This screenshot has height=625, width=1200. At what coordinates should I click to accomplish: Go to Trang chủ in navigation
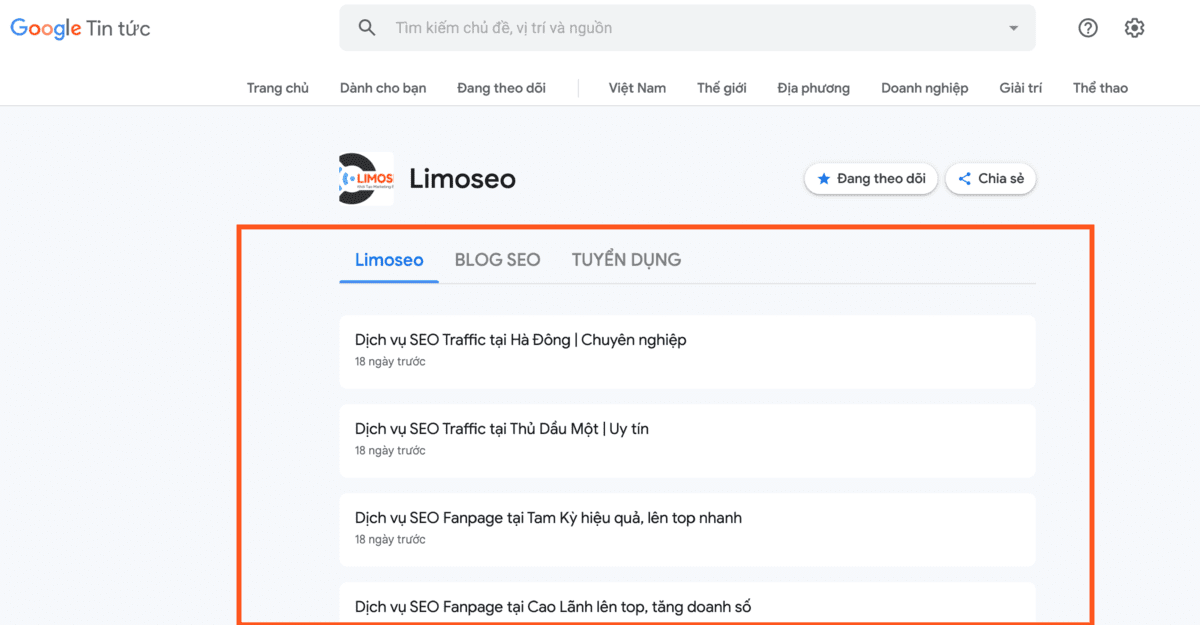(278, 88)
